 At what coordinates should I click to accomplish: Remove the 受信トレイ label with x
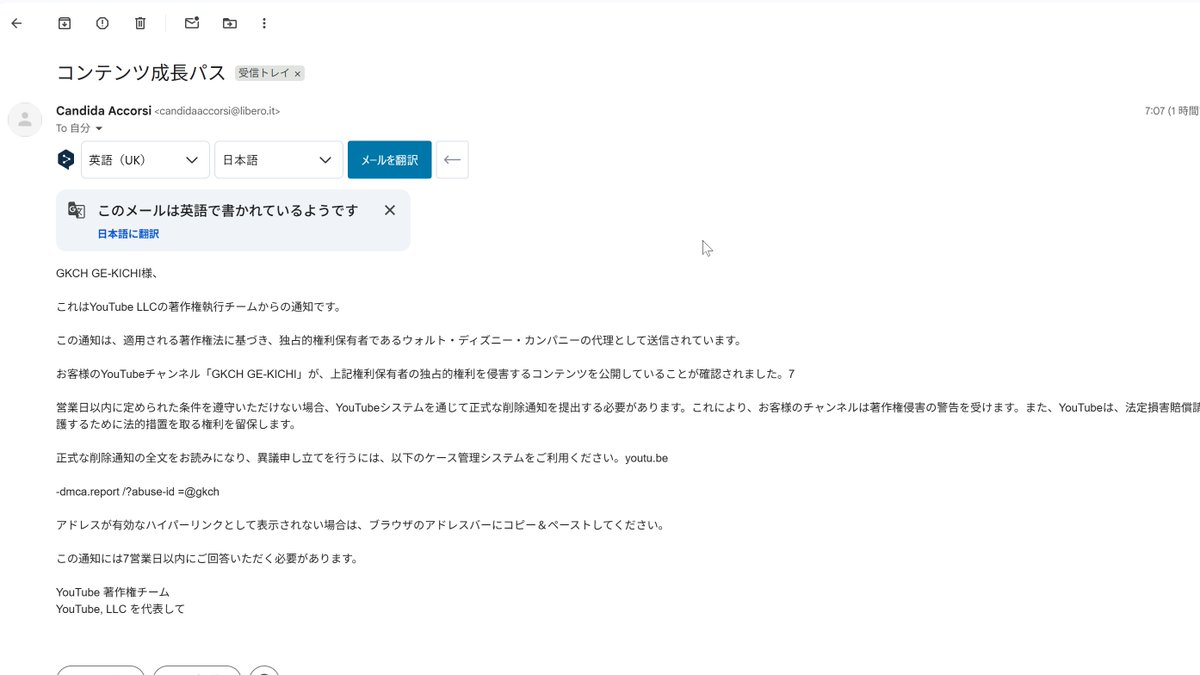click(298, 74)
